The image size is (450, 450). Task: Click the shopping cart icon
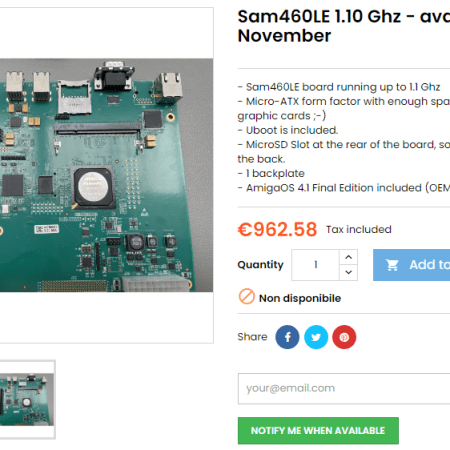coord(392,265)
